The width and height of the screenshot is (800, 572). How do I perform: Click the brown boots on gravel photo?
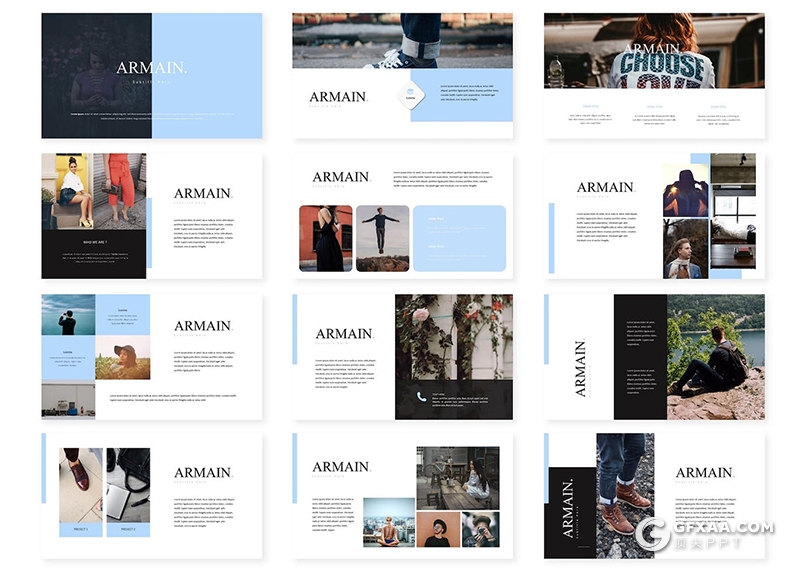coord(625,495)
